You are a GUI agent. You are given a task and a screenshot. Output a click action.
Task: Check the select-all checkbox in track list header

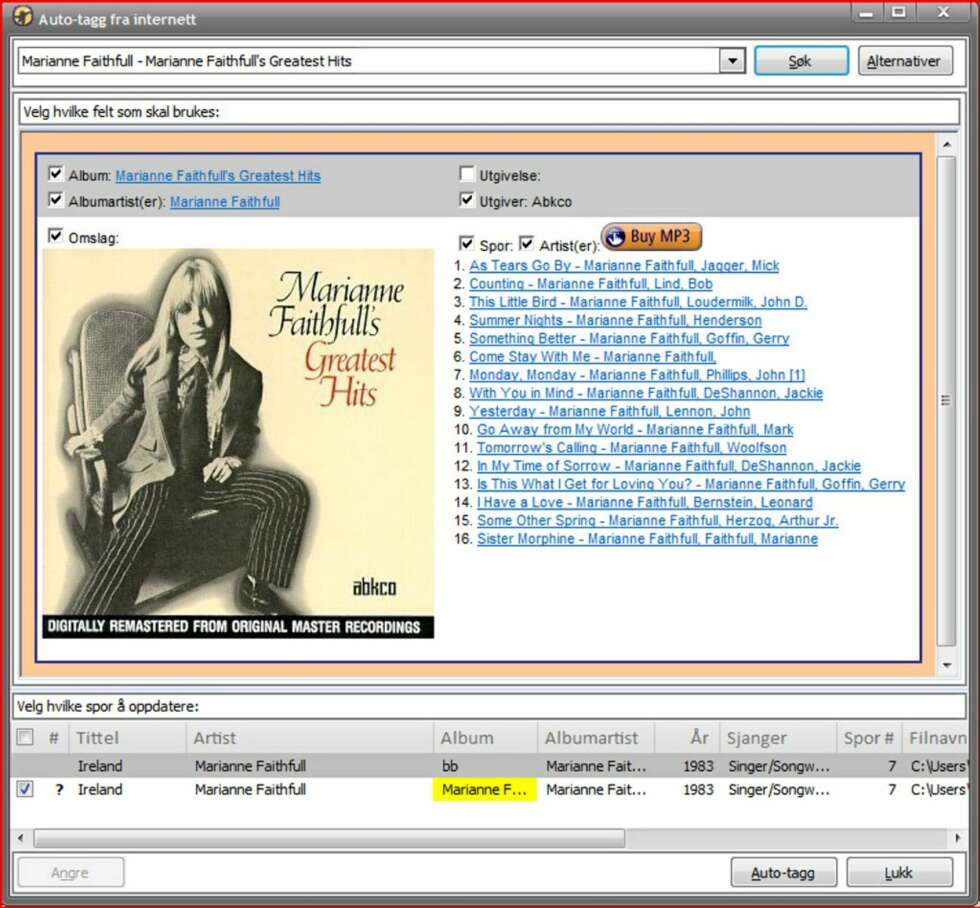25,737
